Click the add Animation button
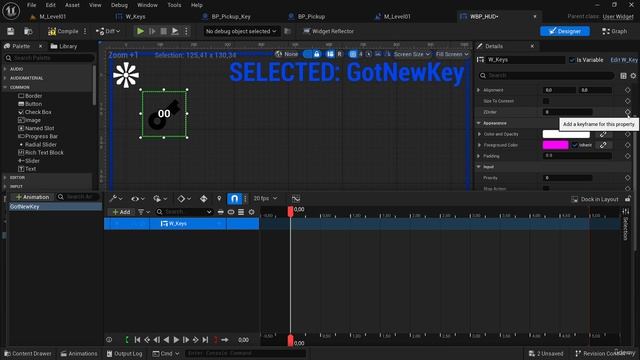The height and width of the screenshot is (360, 640). (32, 197)
